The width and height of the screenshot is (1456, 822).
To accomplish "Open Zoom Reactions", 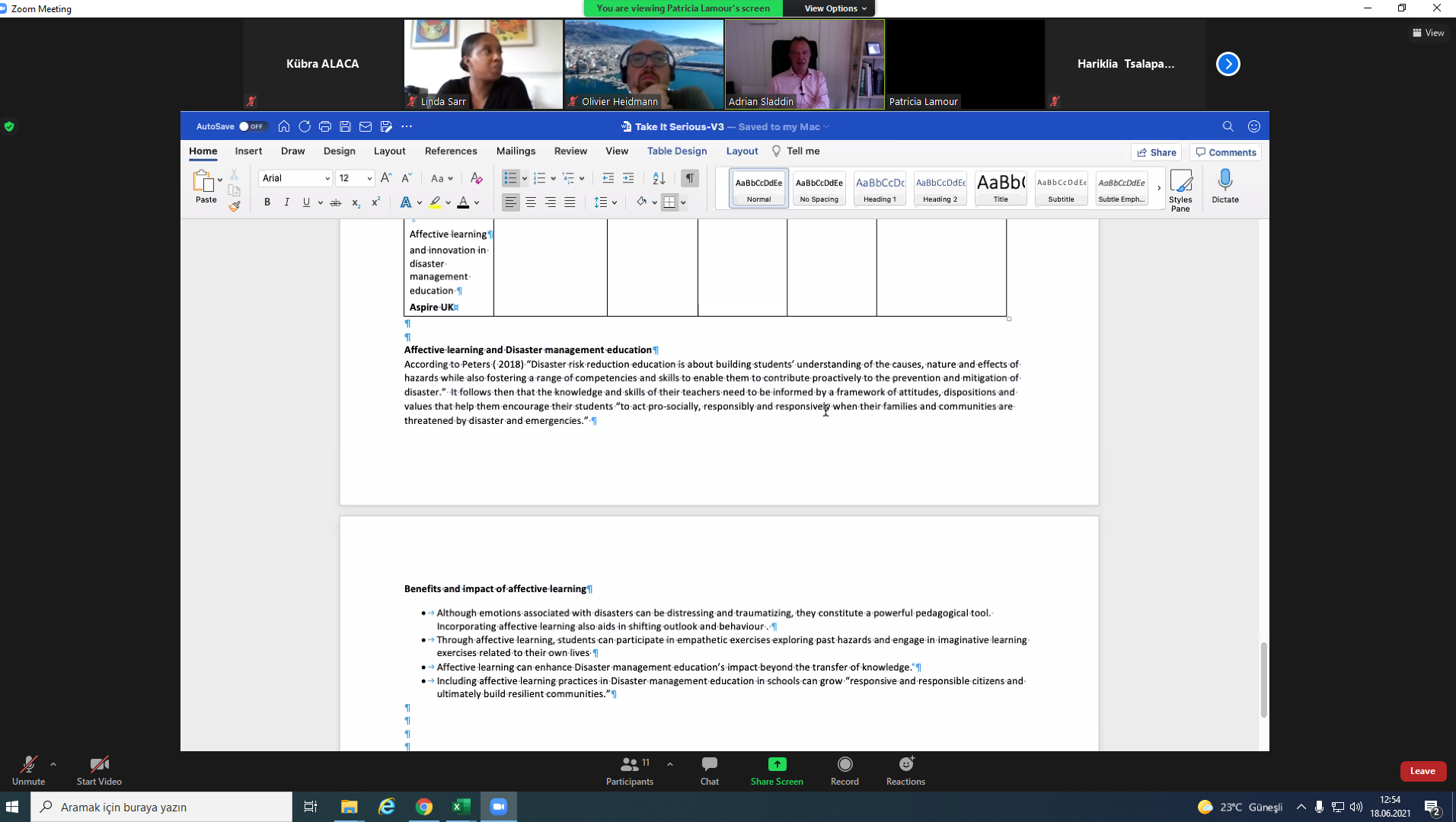I will (905, 770).
